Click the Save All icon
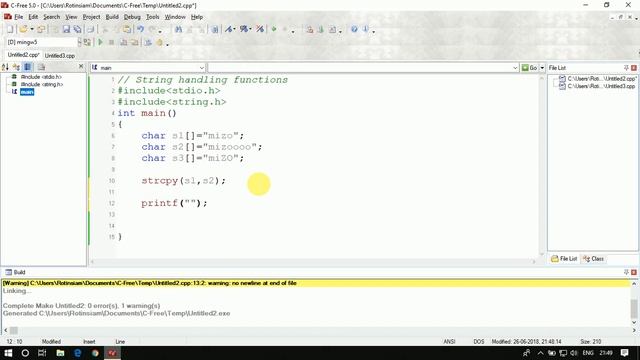Image resolution: width=640 pixels, height=360 pixels. pos(77,29)
